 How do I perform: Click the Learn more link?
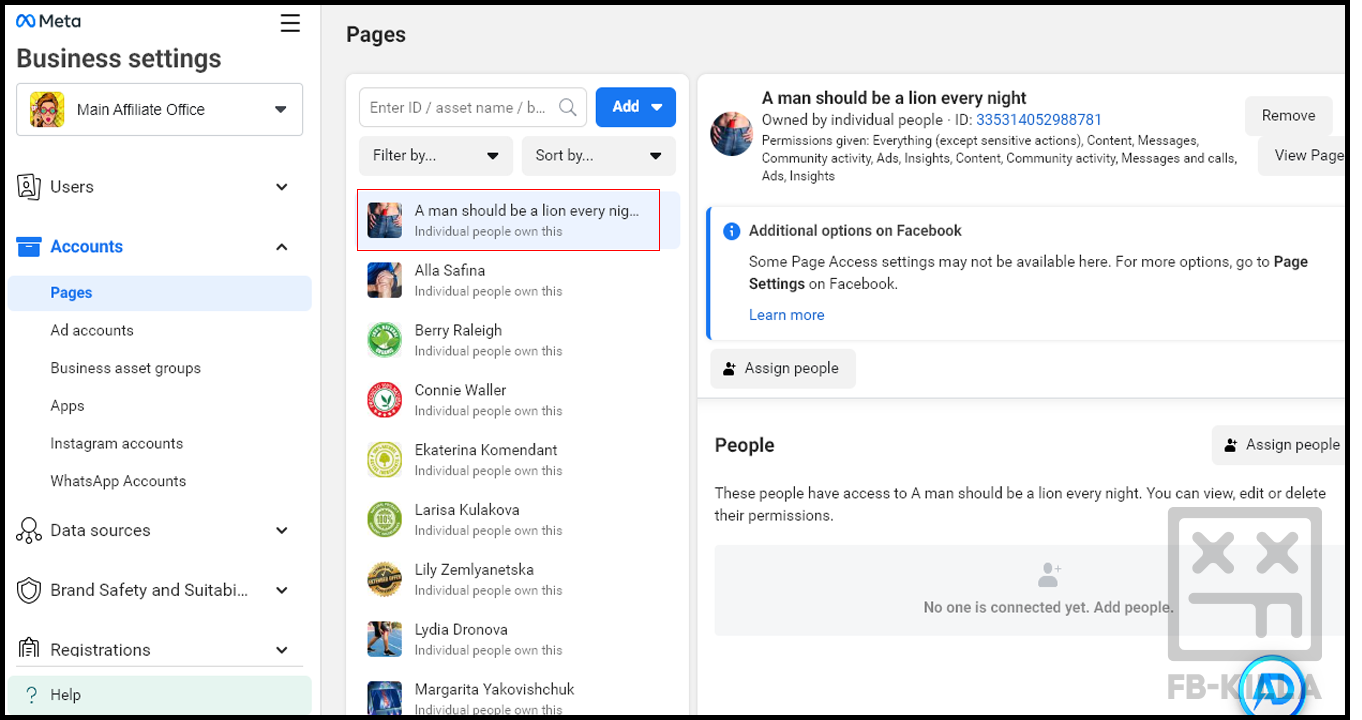coord(786,315)
